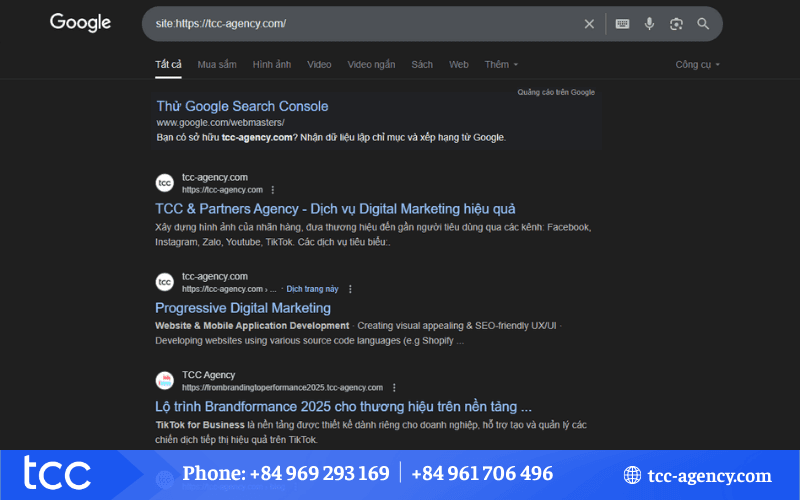Click frombrandingtoperformance2025.tcc-agency.com URL
The image size is (800, 500).
(282, 388)
